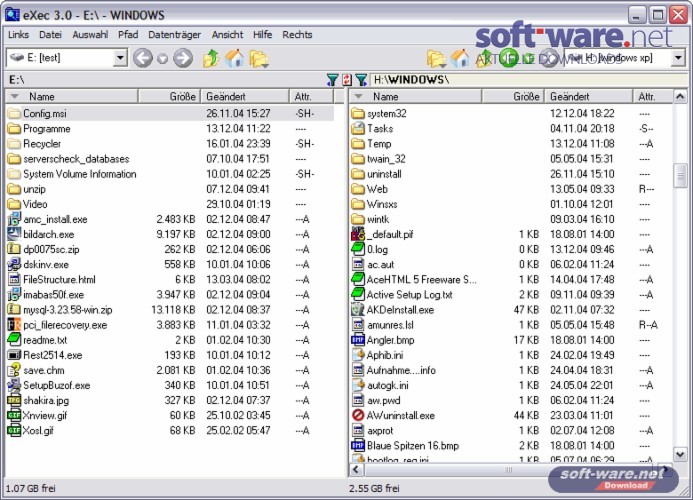
Task: Select bildarch.exe file icon
Action: (14, 234)
